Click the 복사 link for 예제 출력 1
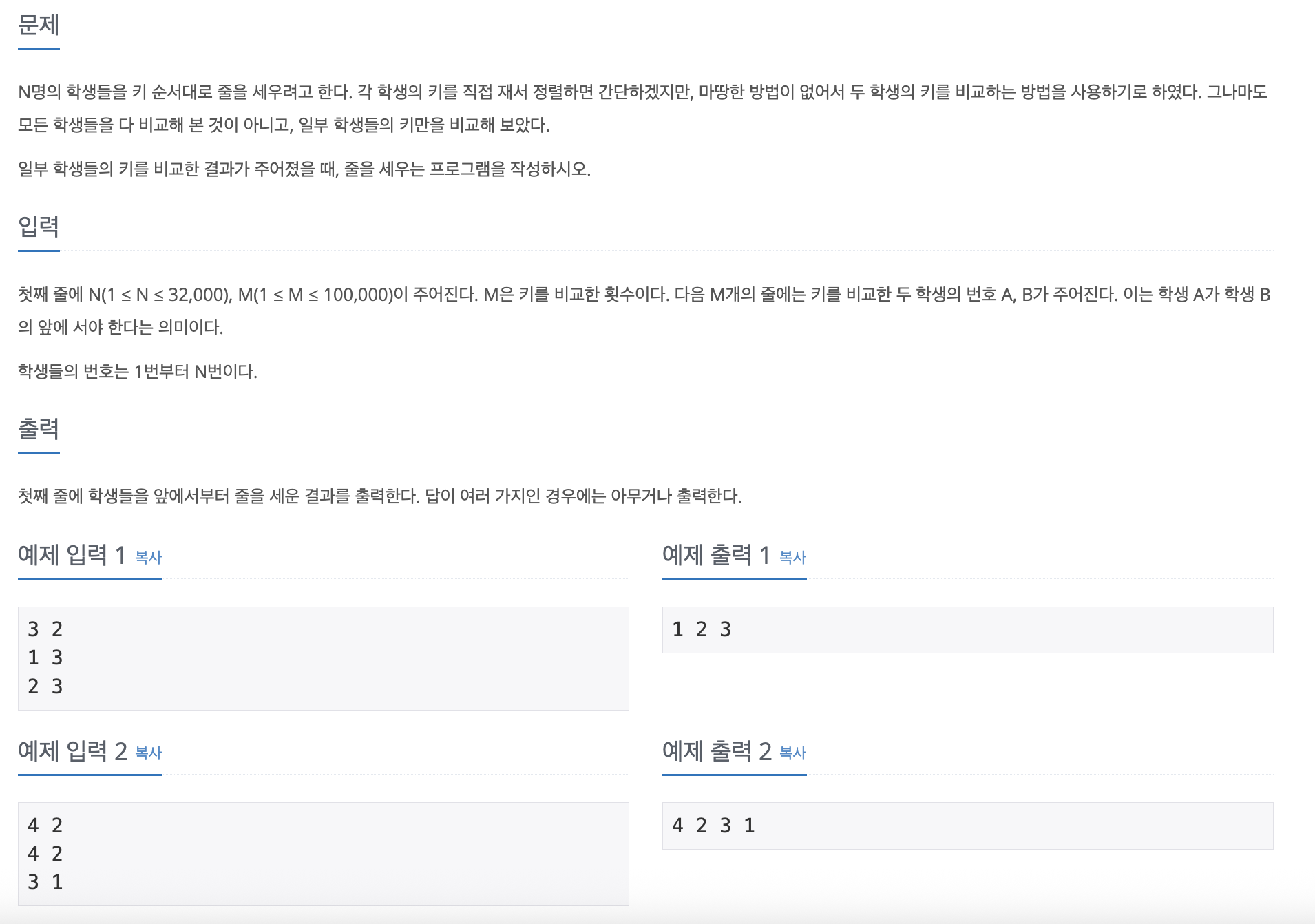1315x924 pixels. pyautogui.click(x=792, y=558)
